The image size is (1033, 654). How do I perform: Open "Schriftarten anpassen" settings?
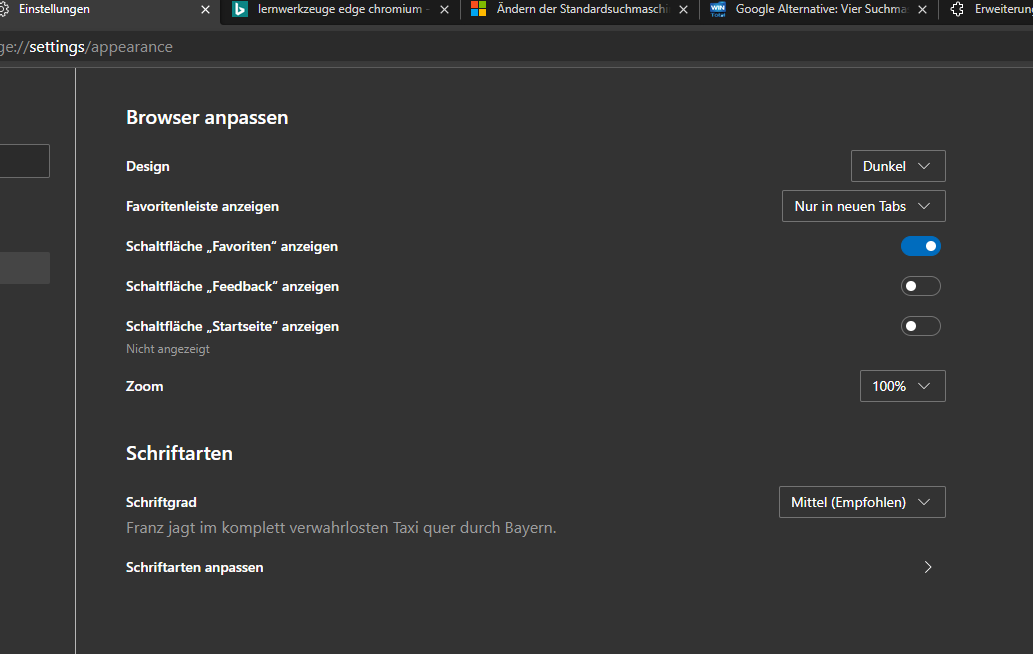pyautogui.click(x=195, y=567)
